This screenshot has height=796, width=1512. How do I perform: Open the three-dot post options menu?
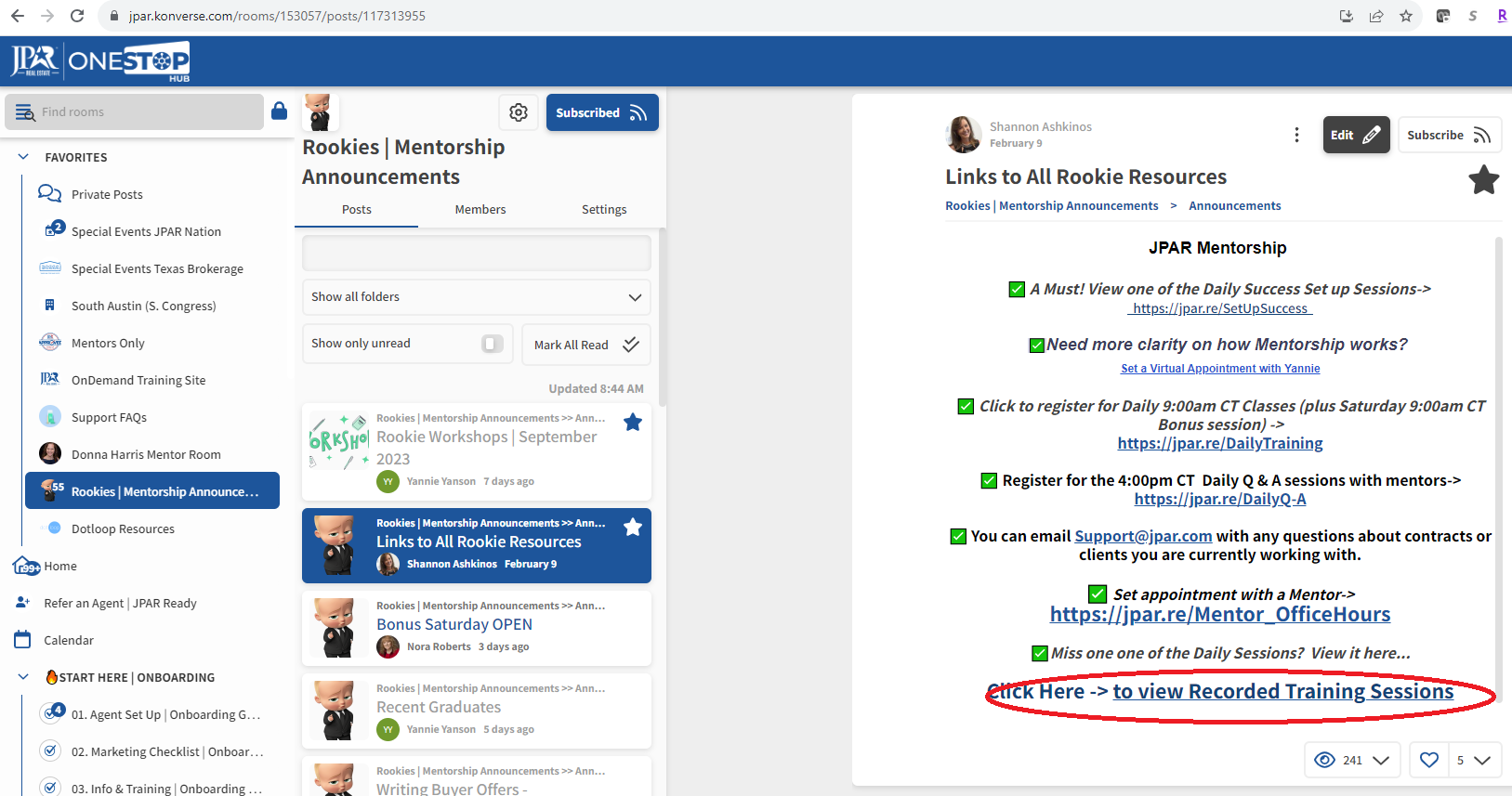click(x=1296, y=135)
